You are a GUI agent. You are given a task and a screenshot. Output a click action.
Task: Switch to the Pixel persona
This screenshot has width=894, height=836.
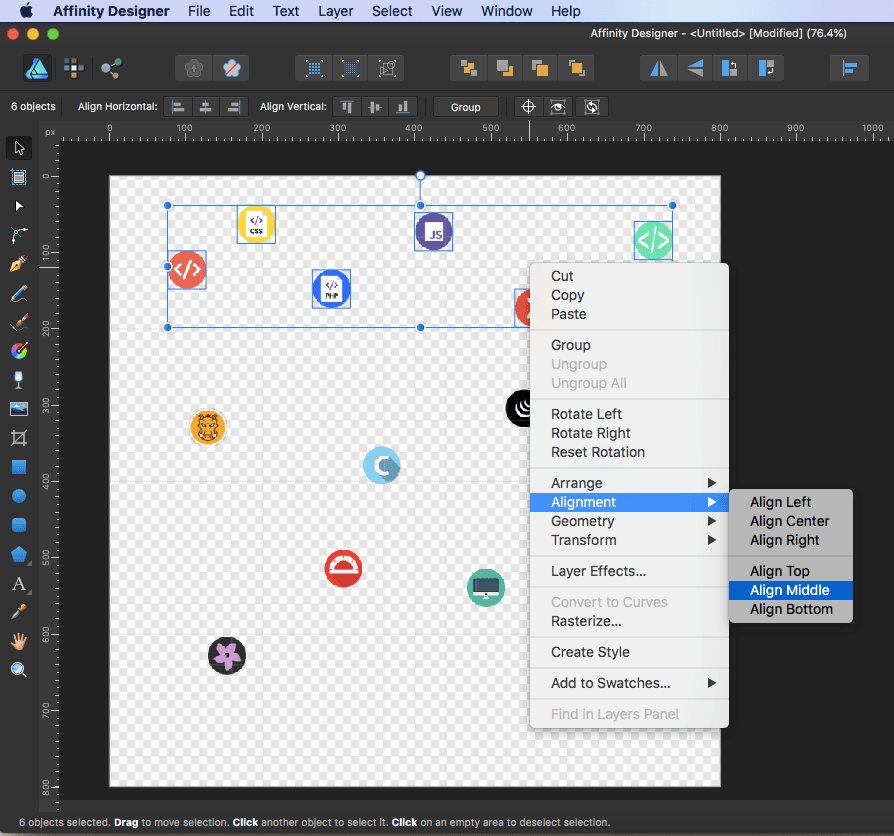coord(74,68)
